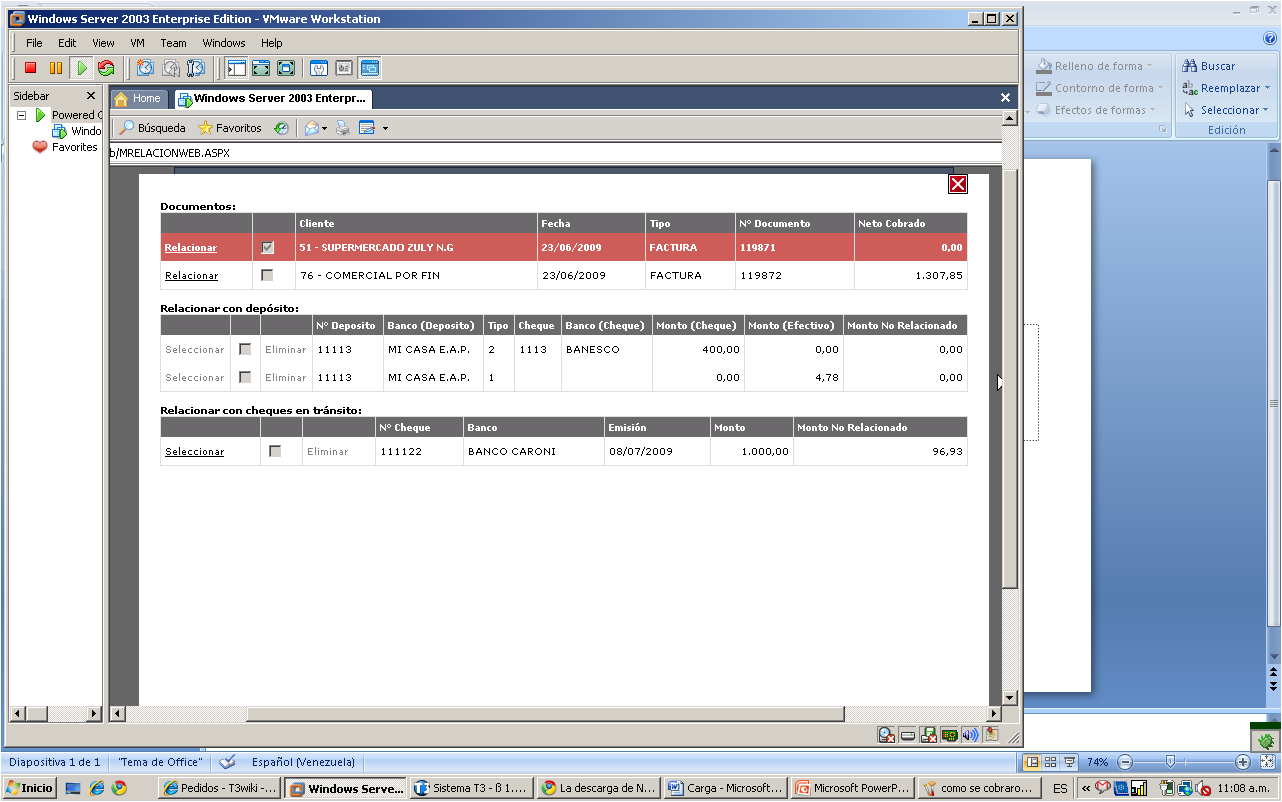
Task: Click the Búsqueda search button in browser
Action: [x=152, y=128]
